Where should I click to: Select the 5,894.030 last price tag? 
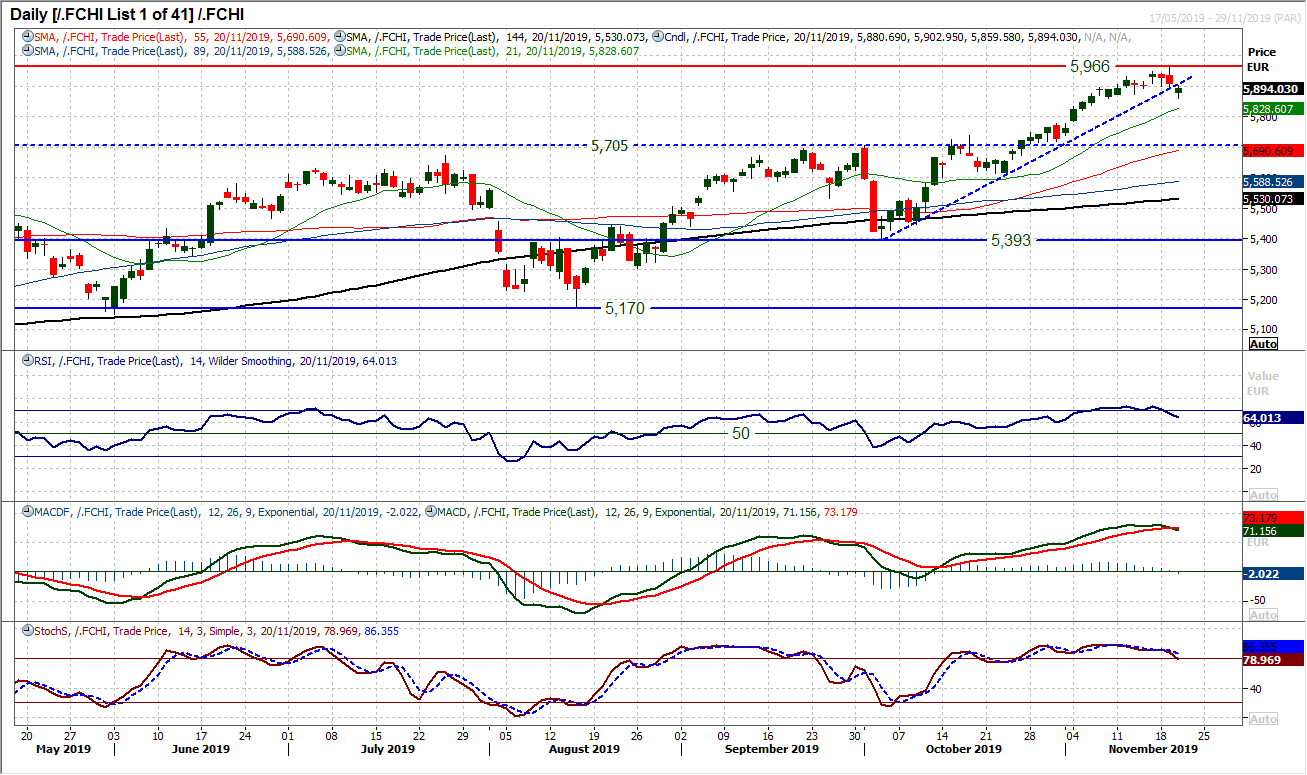point(1273,89)
